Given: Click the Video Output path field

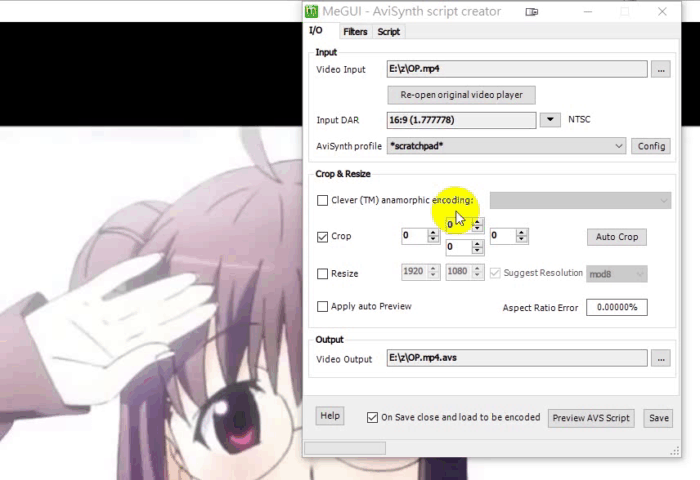Looking at the screenshot, I should point(517,358).
